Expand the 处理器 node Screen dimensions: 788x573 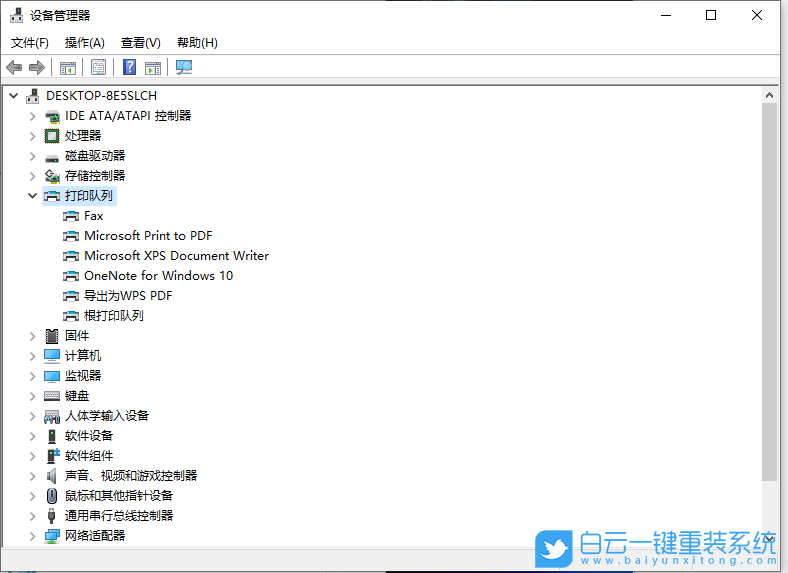[x=33, y=136]
